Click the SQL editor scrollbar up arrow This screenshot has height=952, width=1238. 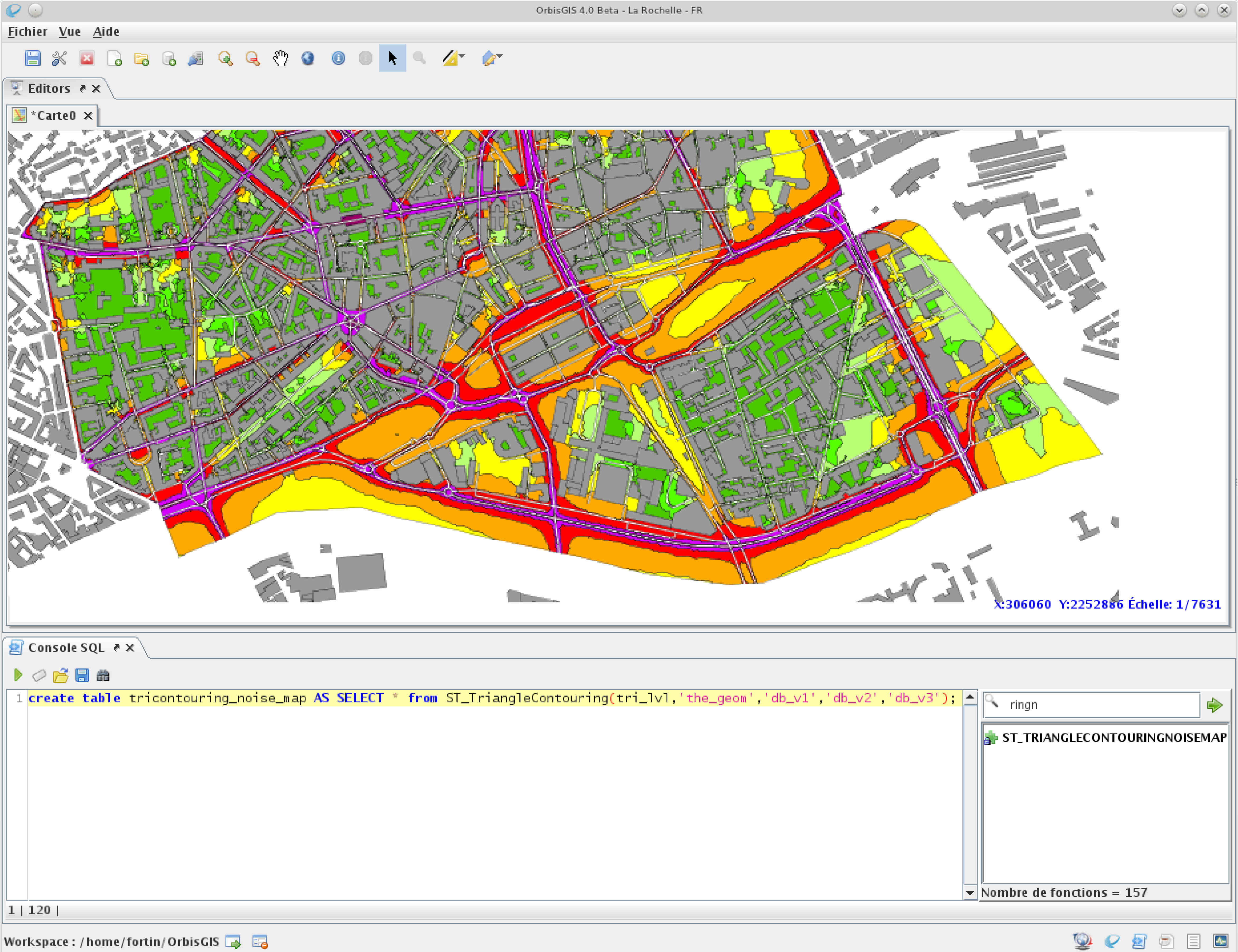point(970,697)
